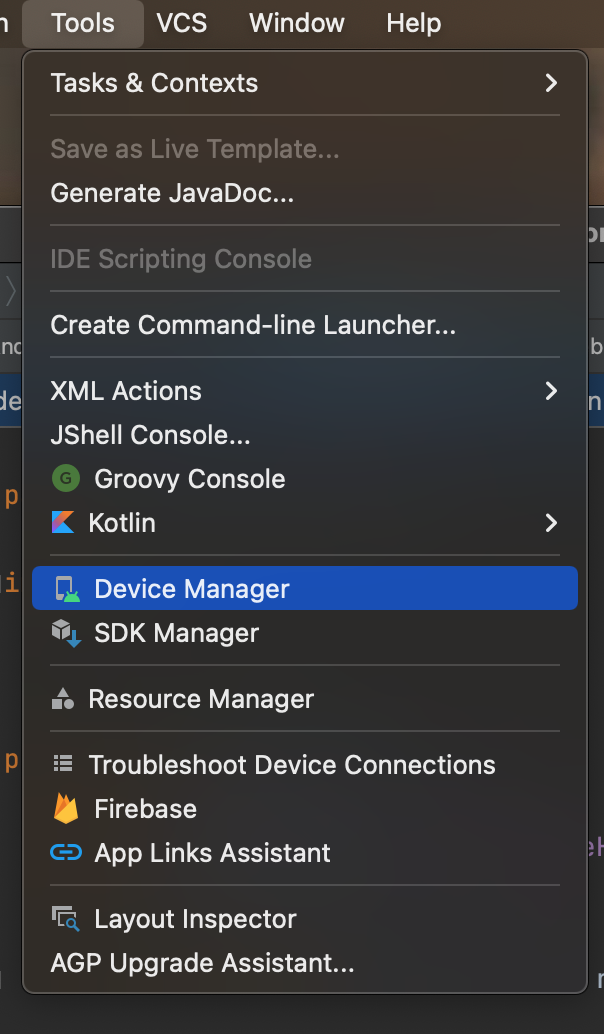Viewport: 604px width, 1034px height.
Task: Launch AGP Upgrade Assistant... menu item
Action: (x=202, y=963)
